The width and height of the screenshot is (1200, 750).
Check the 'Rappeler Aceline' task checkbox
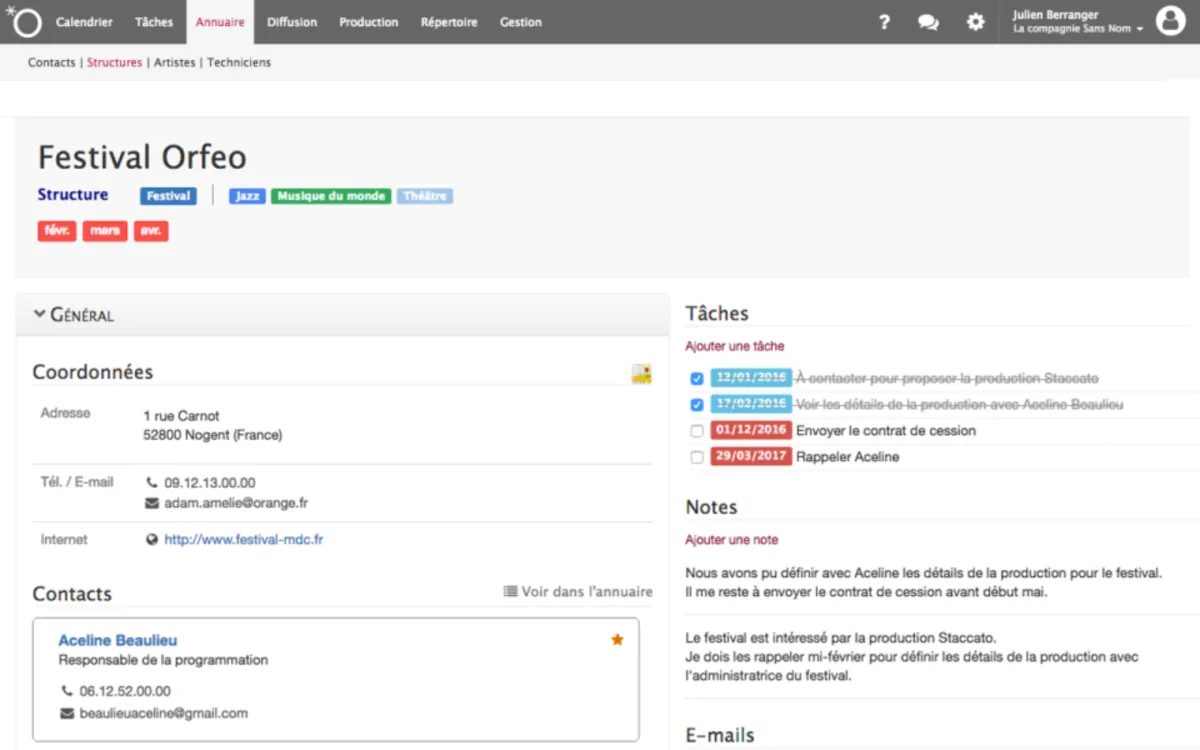click(x=697, y=457)
